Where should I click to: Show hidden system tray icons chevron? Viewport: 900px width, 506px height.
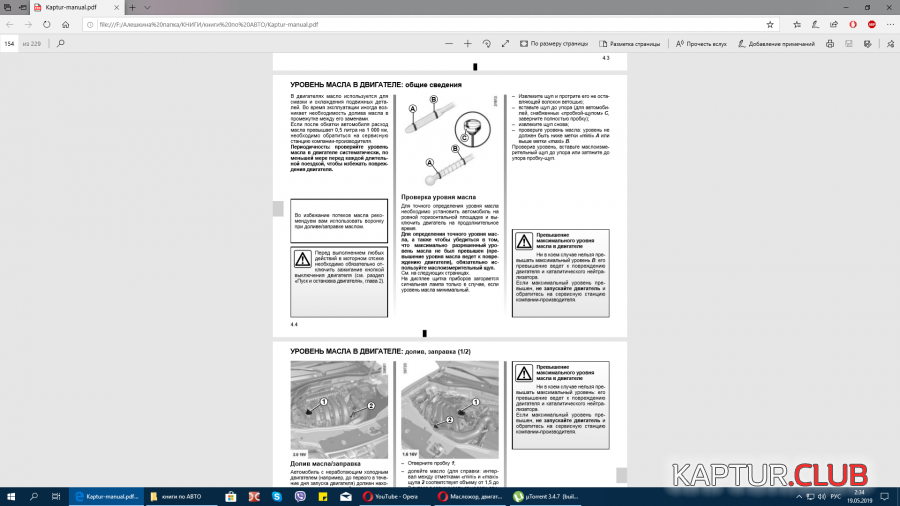tap(799, 496)
